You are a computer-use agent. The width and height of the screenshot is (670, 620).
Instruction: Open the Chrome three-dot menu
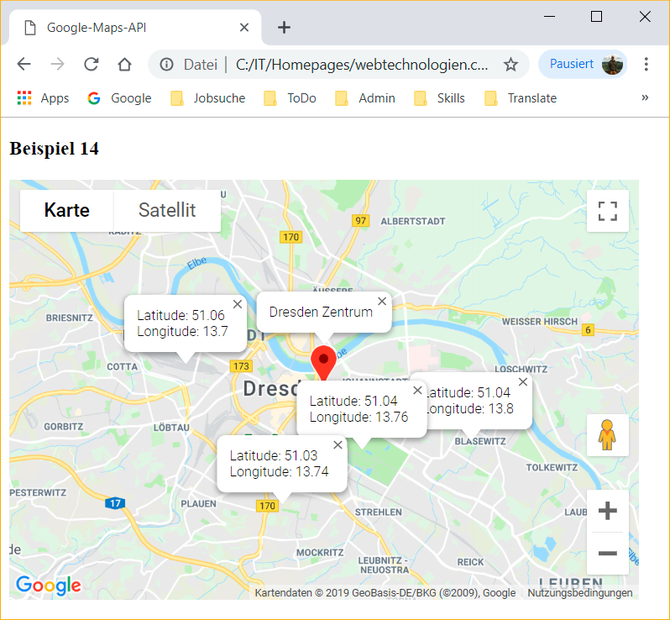click(x=646, y=65)
